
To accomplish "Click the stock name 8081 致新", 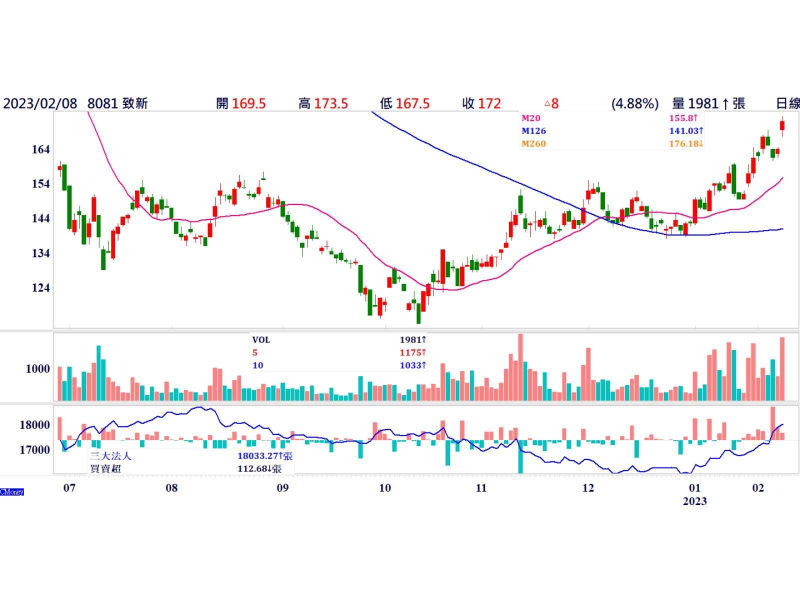I will tap(118, 103).
